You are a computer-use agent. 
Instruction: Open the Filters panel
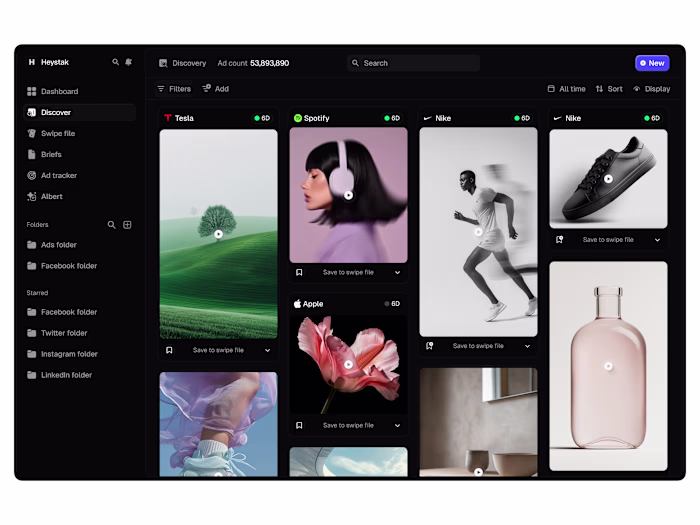coord(174,89)
